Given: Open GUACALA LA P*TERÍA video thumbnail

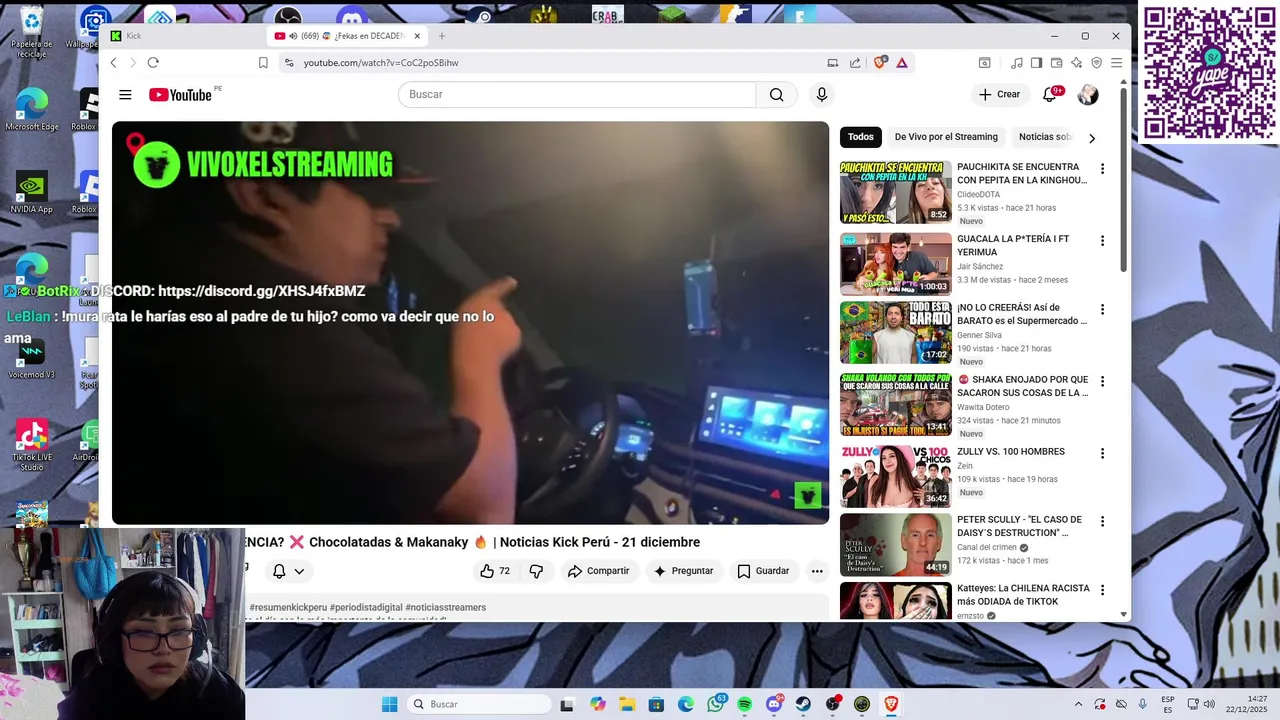Looking at the screenshot, I should [896, 264].
